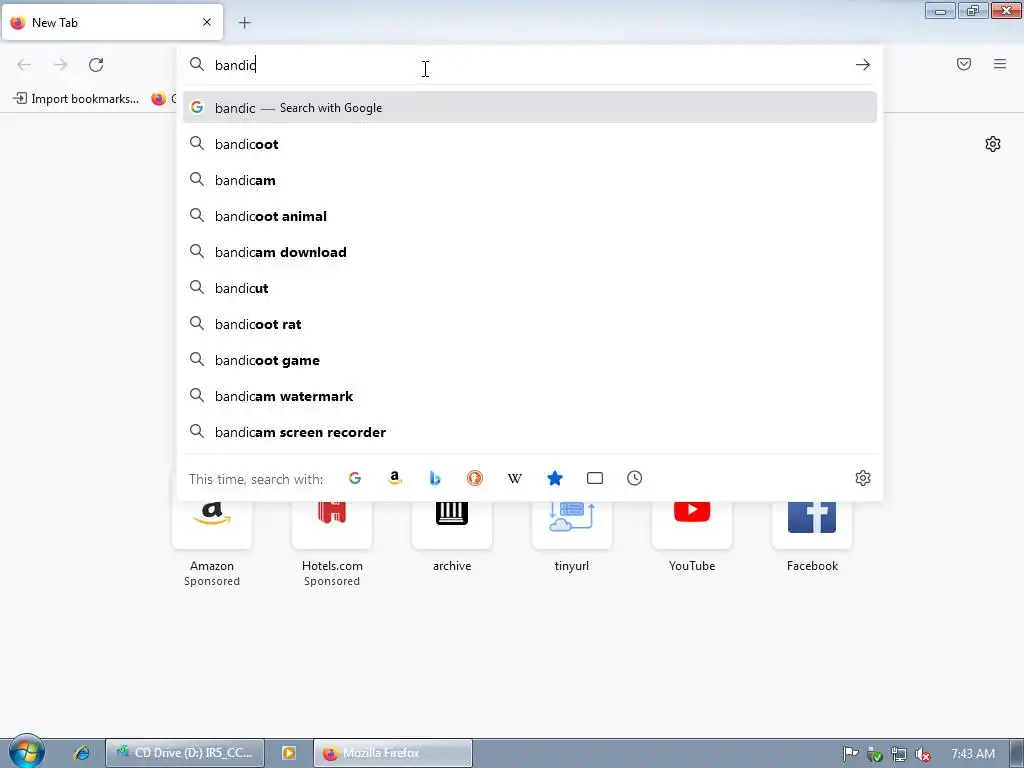The width and height of the screenshot is (1024, 768).
Task: Search open tabs icon
Action: (594, 478)
